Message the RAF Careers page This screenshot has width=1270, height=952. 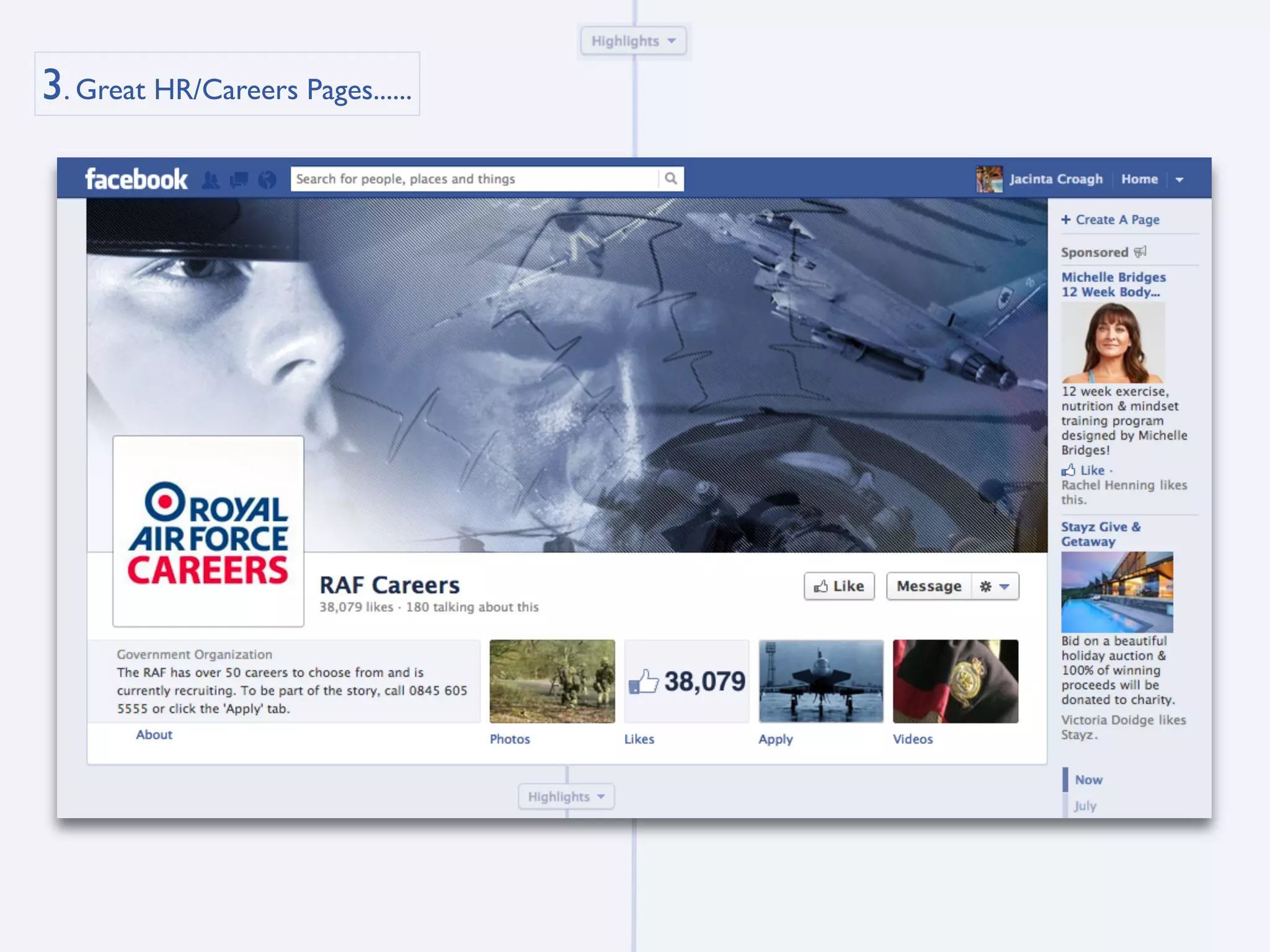(929, 586)
